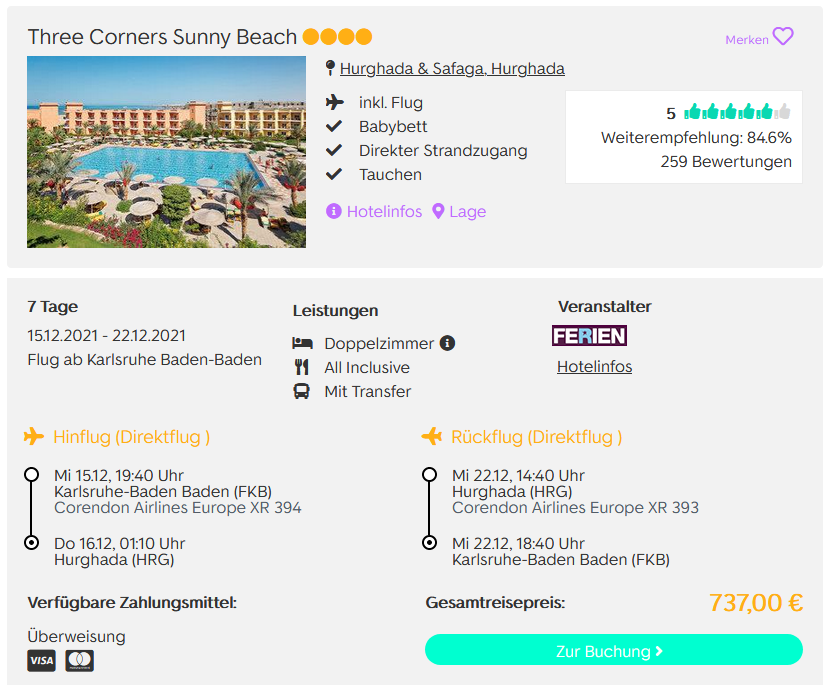
Task: Click the Hinflug airplane icon
Action: (34, 437)
